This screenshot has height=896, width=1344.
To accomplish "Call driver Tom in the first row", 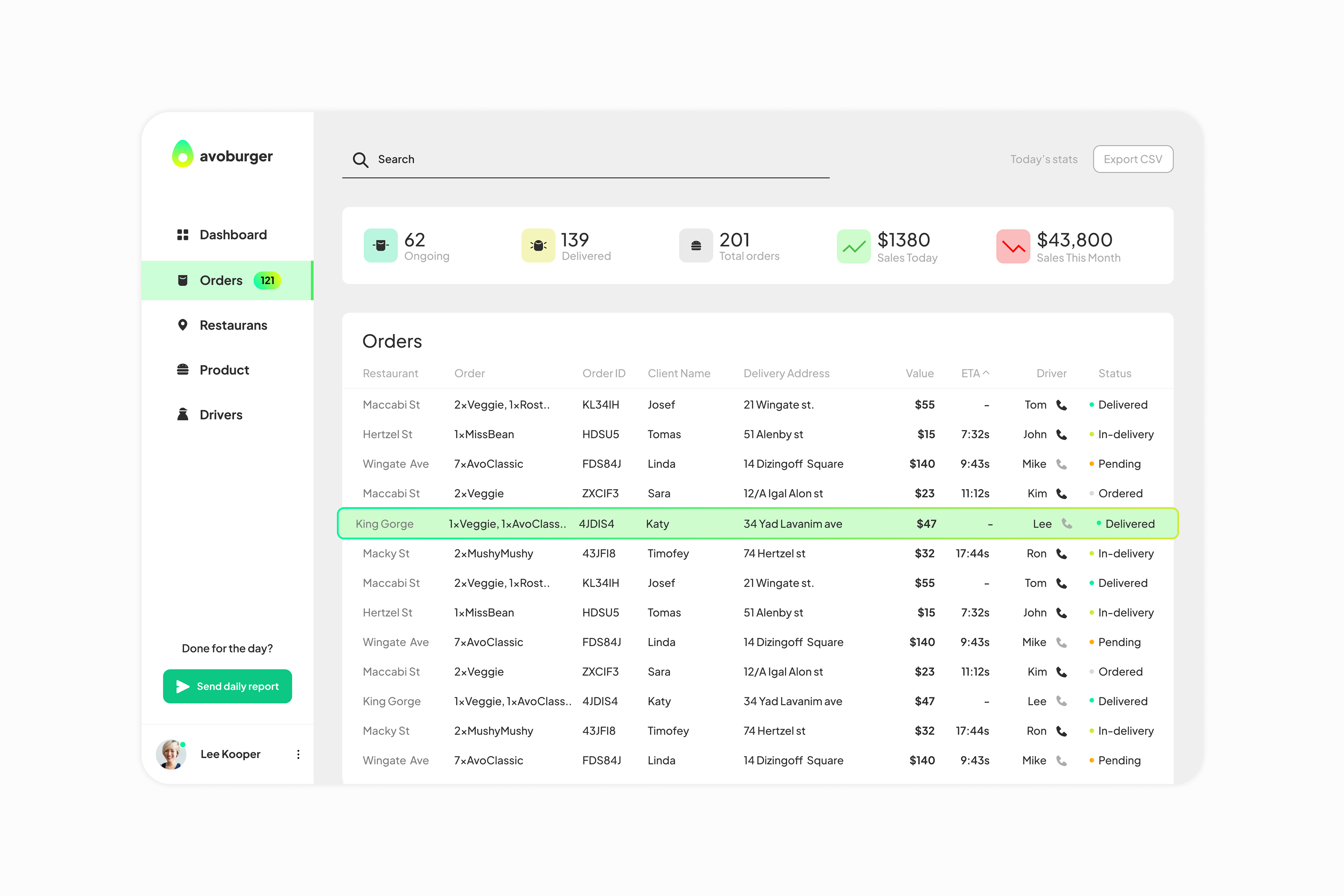I will coord(1061,405).
